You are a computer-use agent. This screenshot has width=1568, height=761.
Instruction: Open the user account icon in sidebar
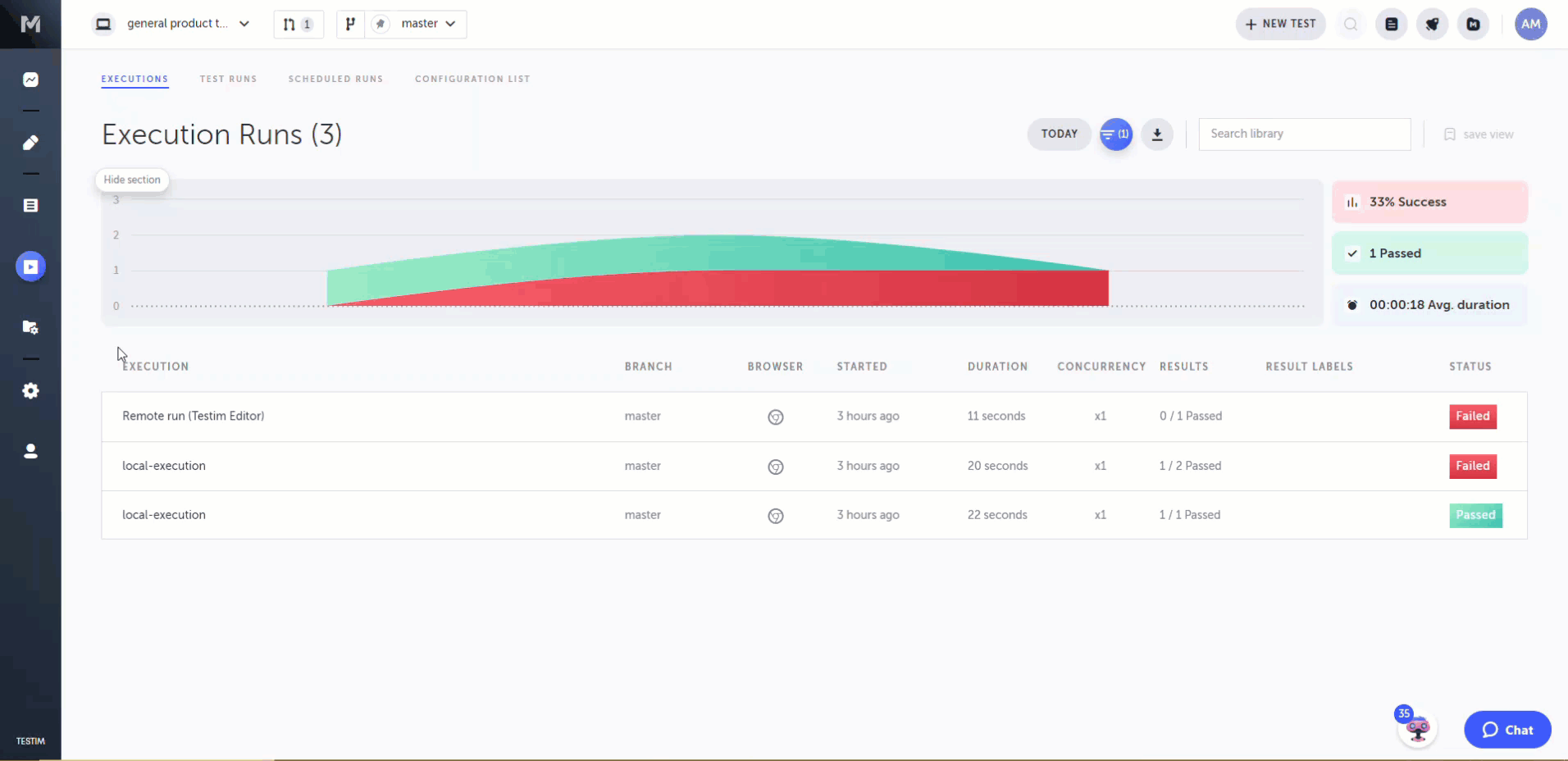tap(30, 451)
